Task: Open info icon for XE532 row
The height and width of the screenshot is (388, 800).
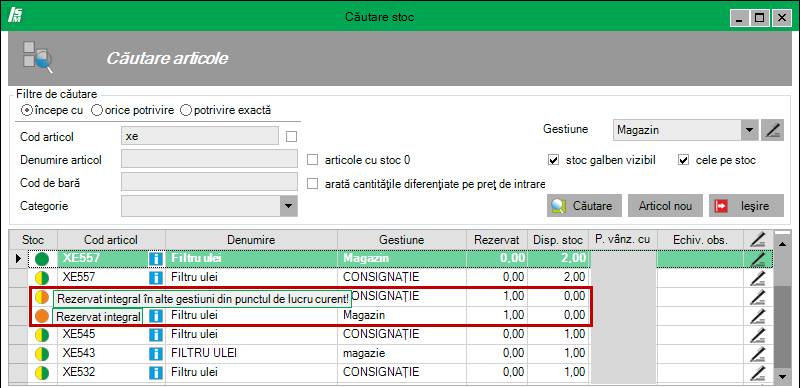Action: pyautogui.click(x=155, y=372)
